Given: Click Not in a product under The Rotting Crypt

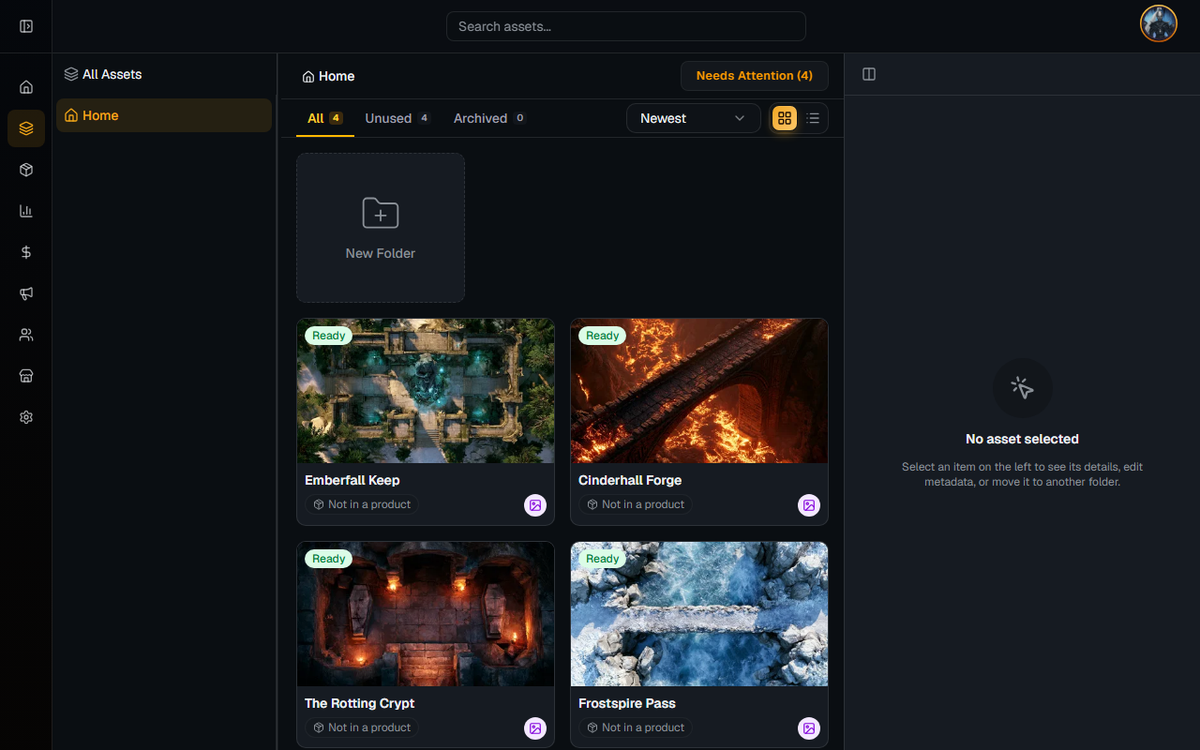Looking at the screenshot, I should 362,728.
